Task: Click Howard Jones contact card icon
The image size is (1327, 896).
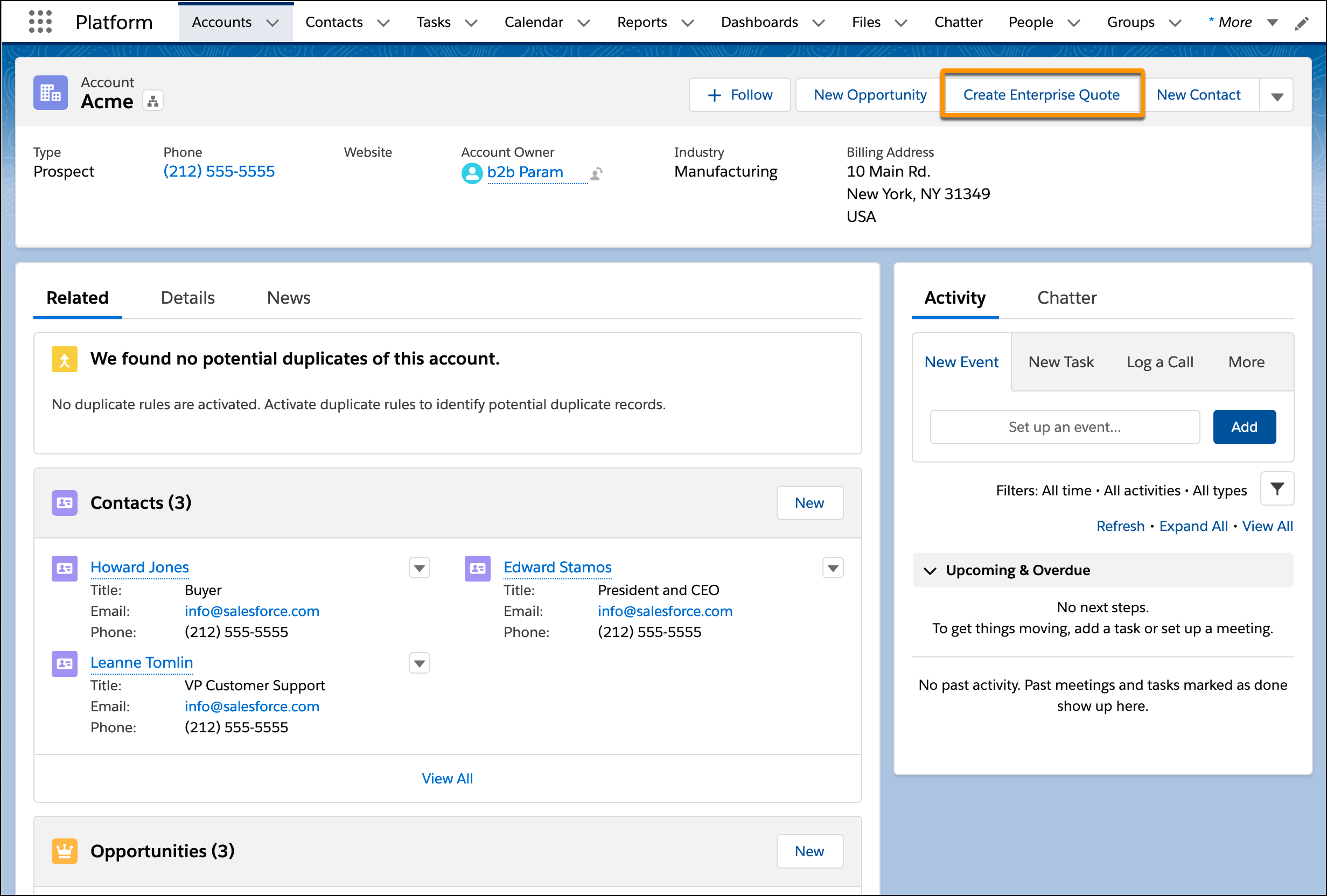Action: pos(65,568)
